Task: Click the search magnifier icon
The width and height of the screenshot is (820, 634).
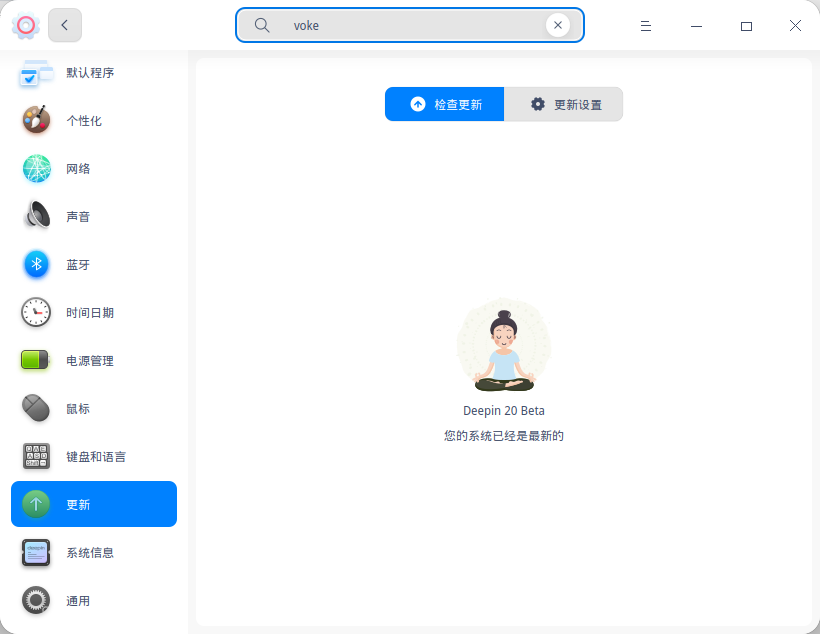Action: coord(261,25)
